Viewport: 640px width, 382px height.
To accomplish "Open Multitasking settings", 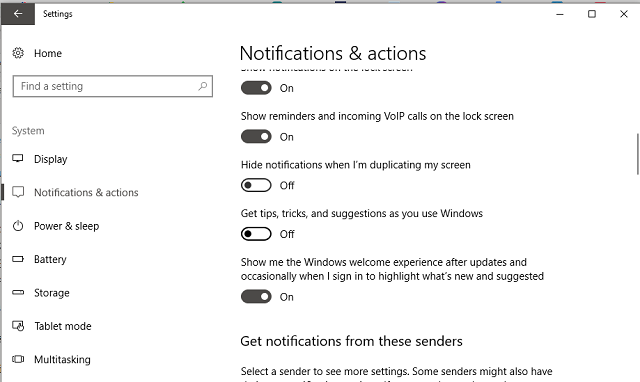I will tap(62, 360).
